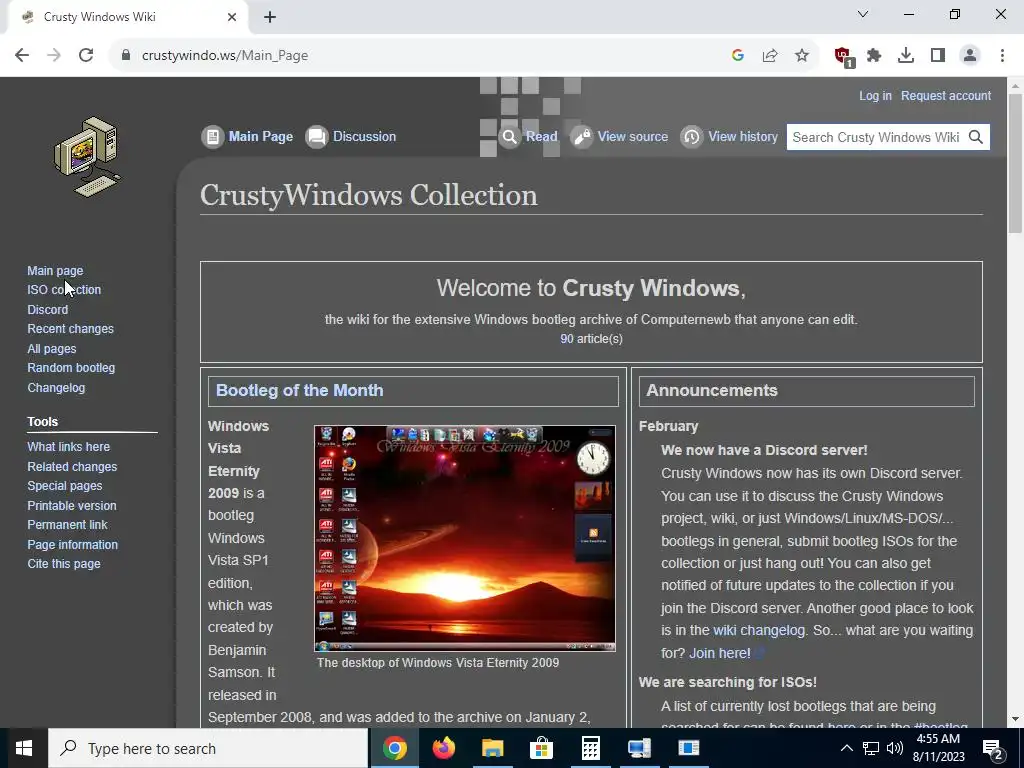
Task: Open the uBlock Origin shield extension
Action: pyautogui.click(x=843, y=56)
